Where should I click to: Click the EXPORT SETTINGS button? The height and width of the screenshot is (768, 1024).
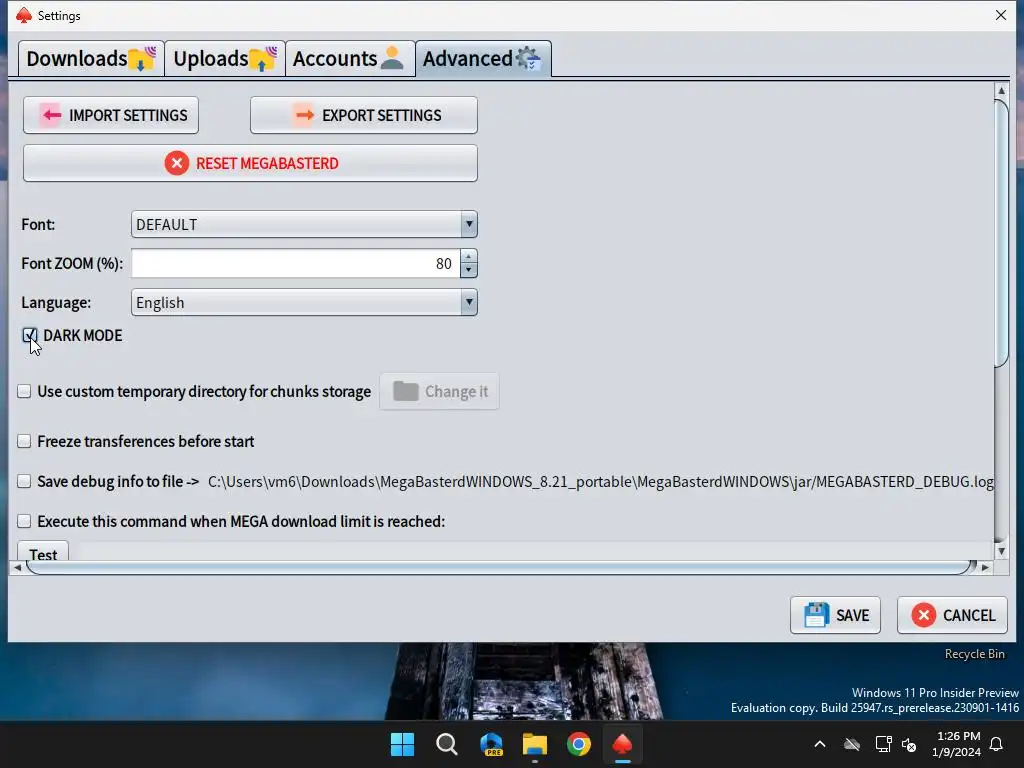tap(364, 116)
